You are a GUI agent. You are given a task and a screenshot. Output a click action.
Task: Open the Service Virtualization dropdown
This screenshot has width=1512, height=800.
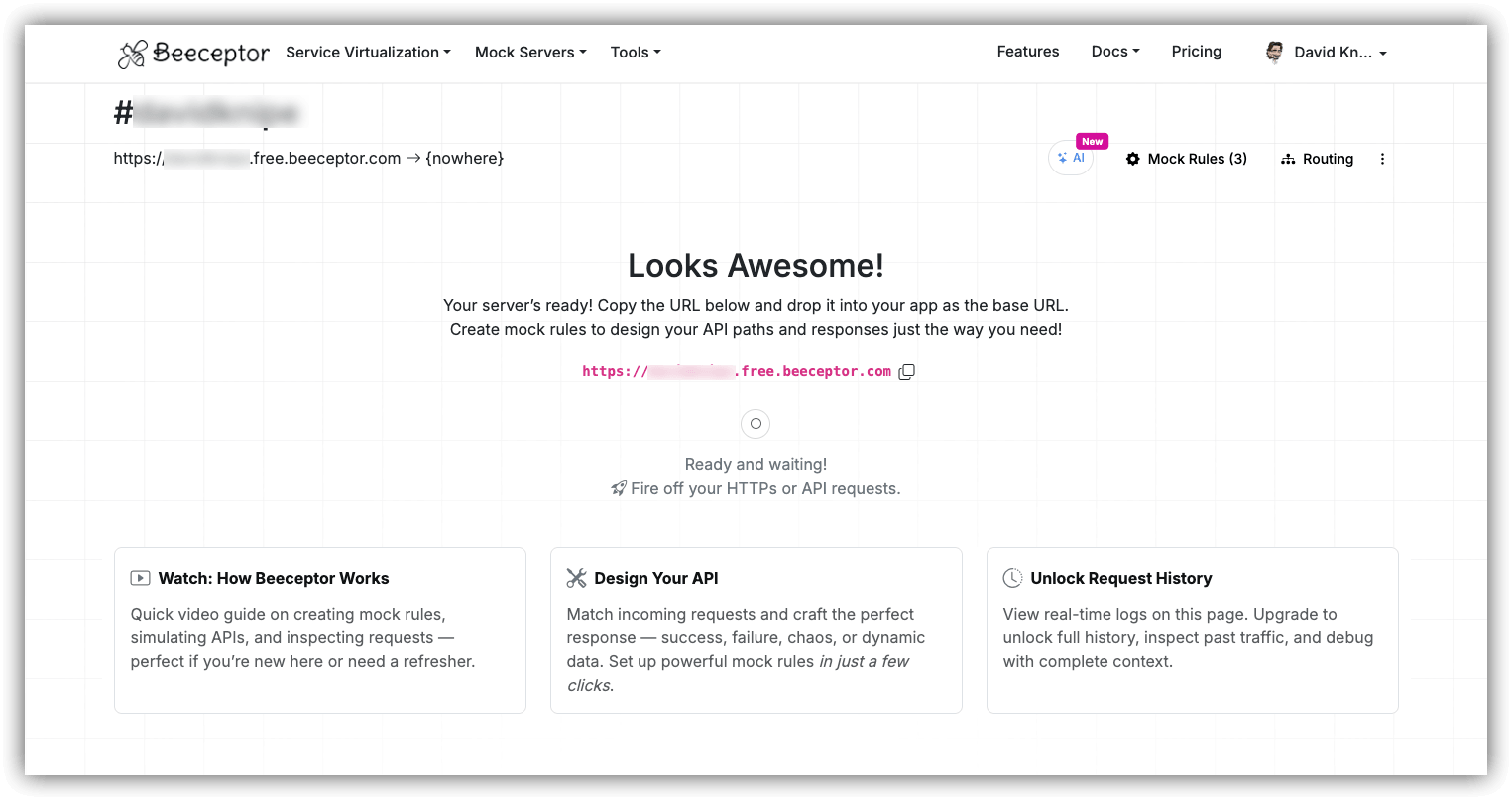click(368, 53)
